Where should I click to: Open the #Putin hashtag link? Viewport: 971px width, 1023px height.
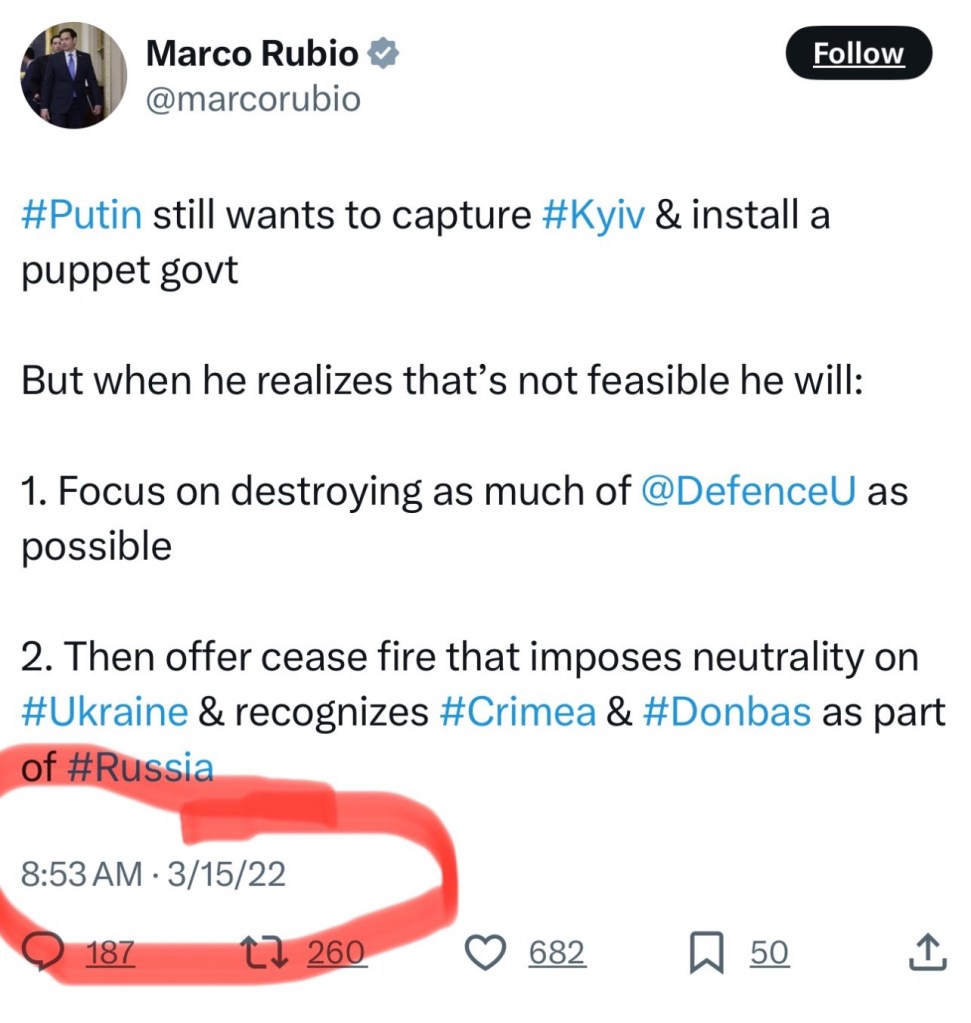click(x=81, y=216)
